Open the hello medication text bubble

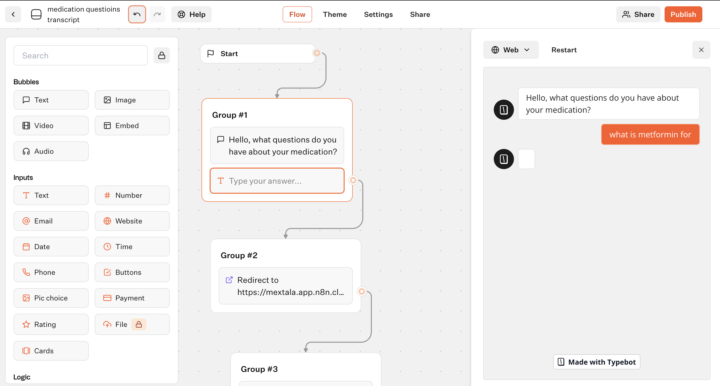277,145
